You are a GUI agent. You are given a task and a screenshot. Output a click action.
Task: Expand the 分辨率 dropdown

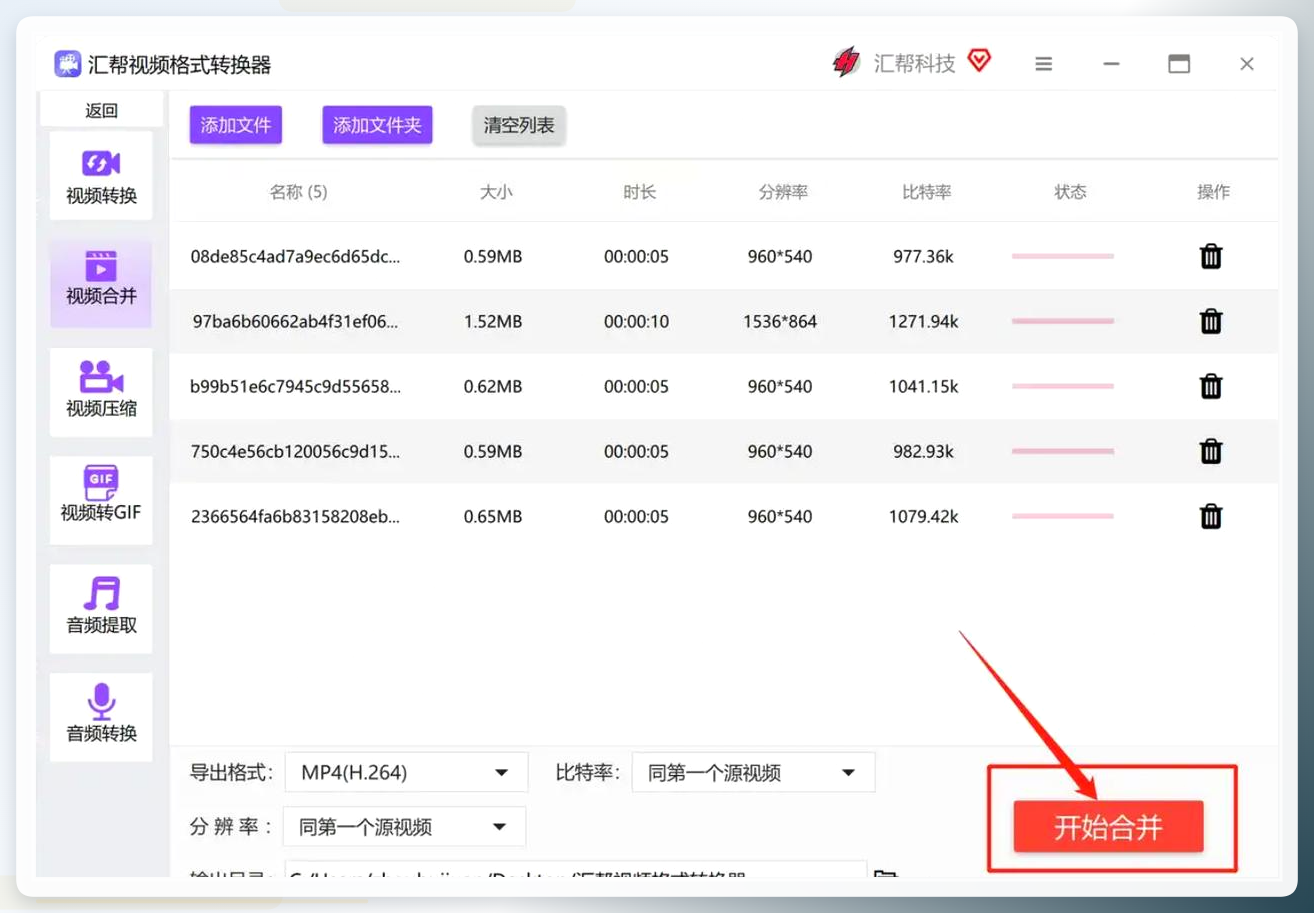(404, 827)
